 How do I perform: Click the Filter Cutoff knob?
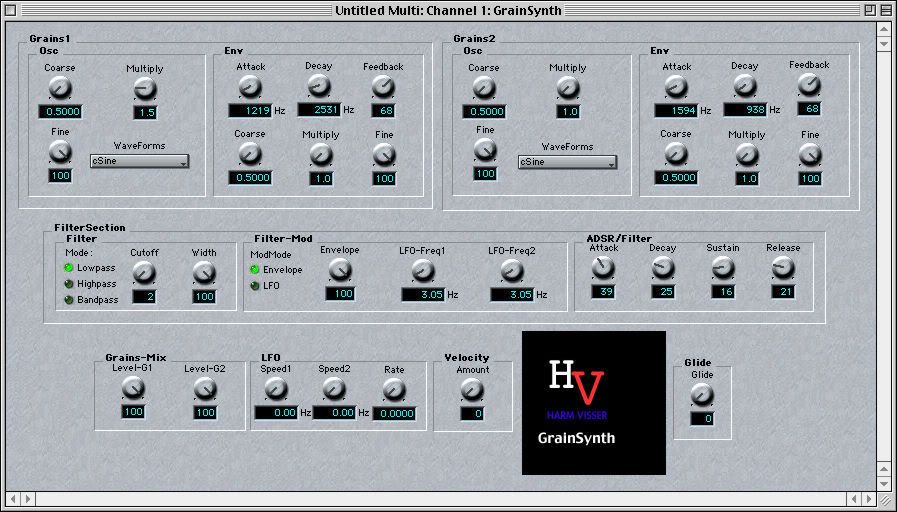click(x=144, y=273)
